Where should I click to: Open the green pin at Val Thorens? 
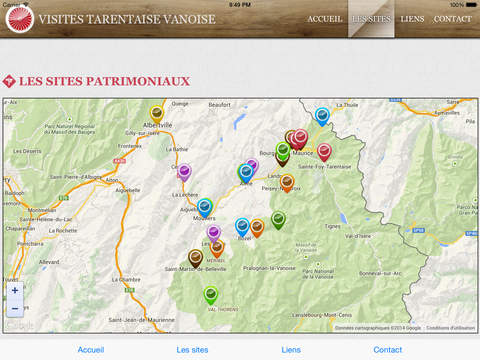click(x=211, y=295)
